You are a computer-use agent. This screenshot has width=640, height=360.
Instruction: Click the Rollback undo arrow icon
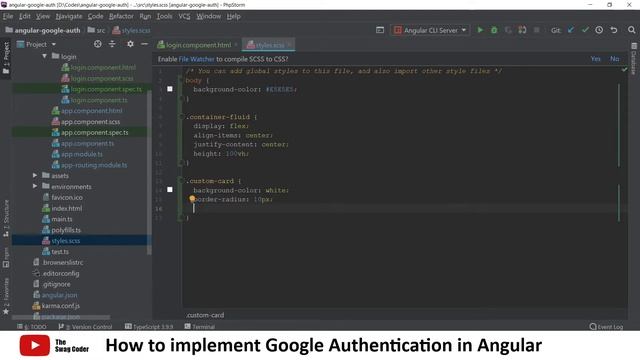[x=613, y=30]
